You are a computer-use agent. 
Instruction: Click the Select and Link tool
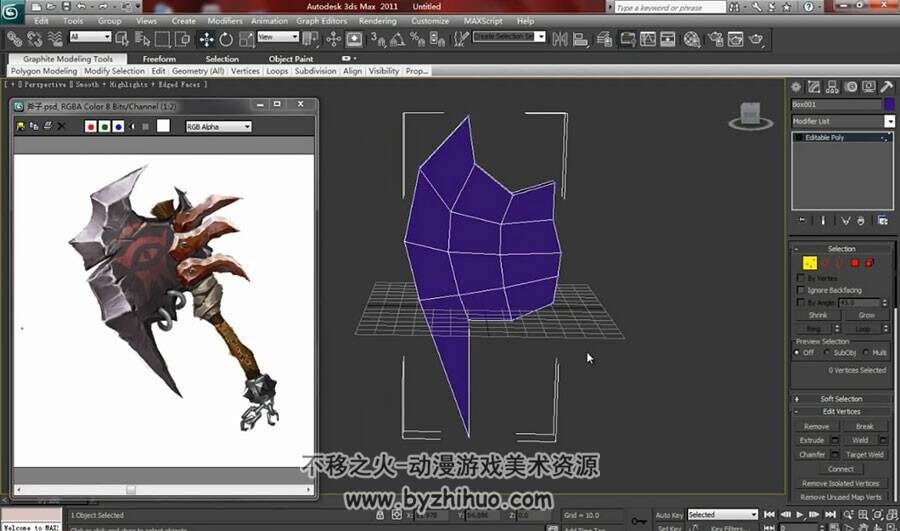(x=14, y=39)
